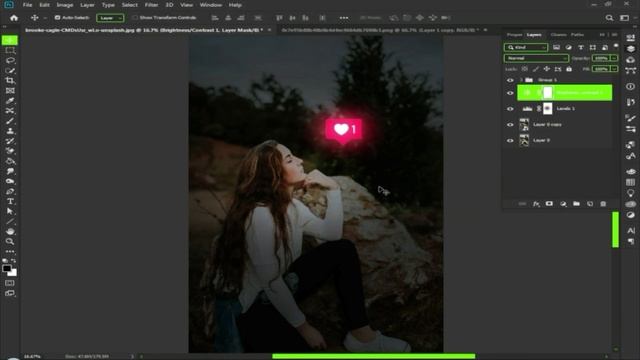Open the Opacity slider dropdown arrow
This screenshot has height=360, width=640.
pos(614,58)
